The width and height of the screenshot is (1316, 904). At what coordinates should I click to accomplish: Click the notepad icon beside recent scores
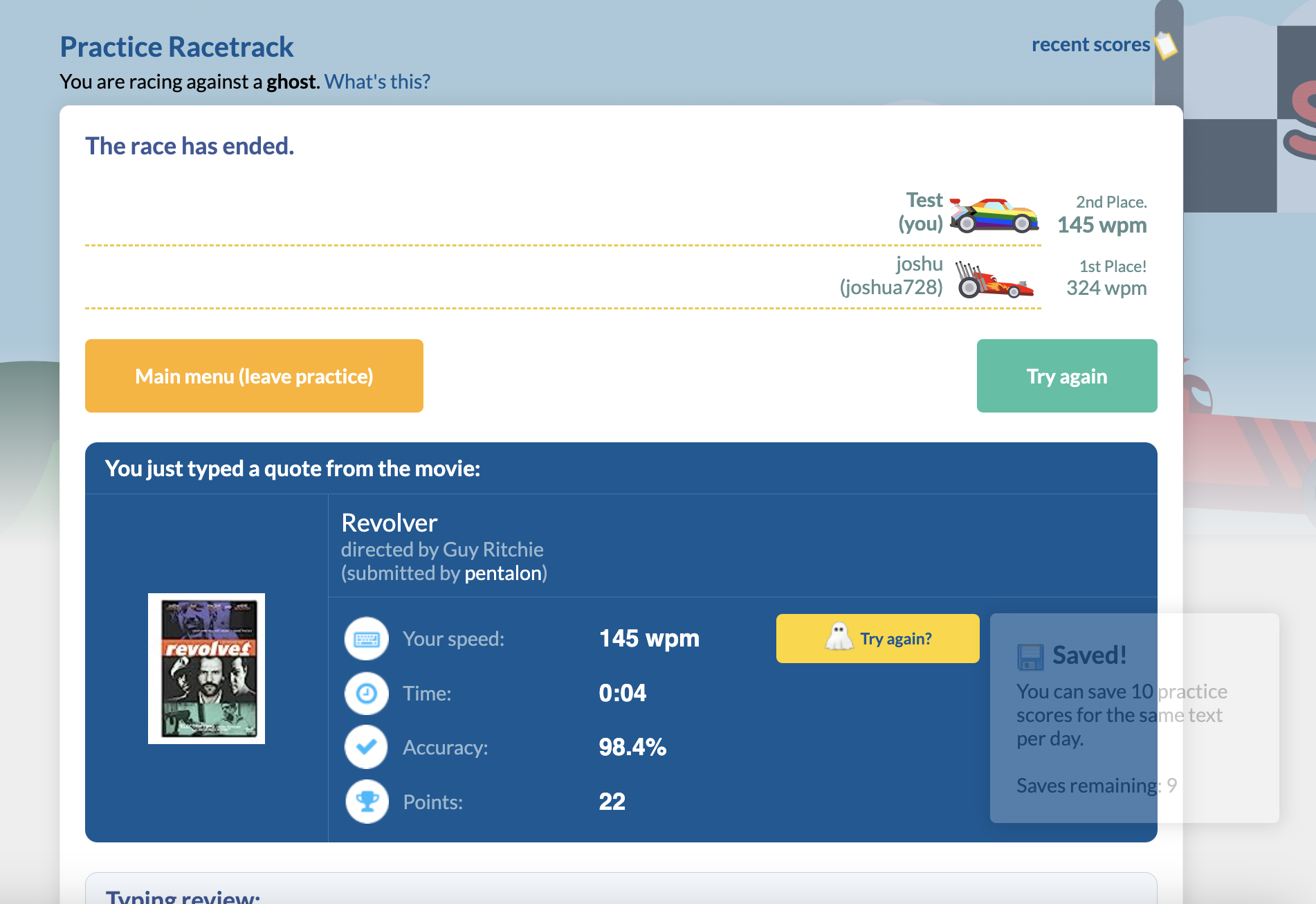point(1166,45)
